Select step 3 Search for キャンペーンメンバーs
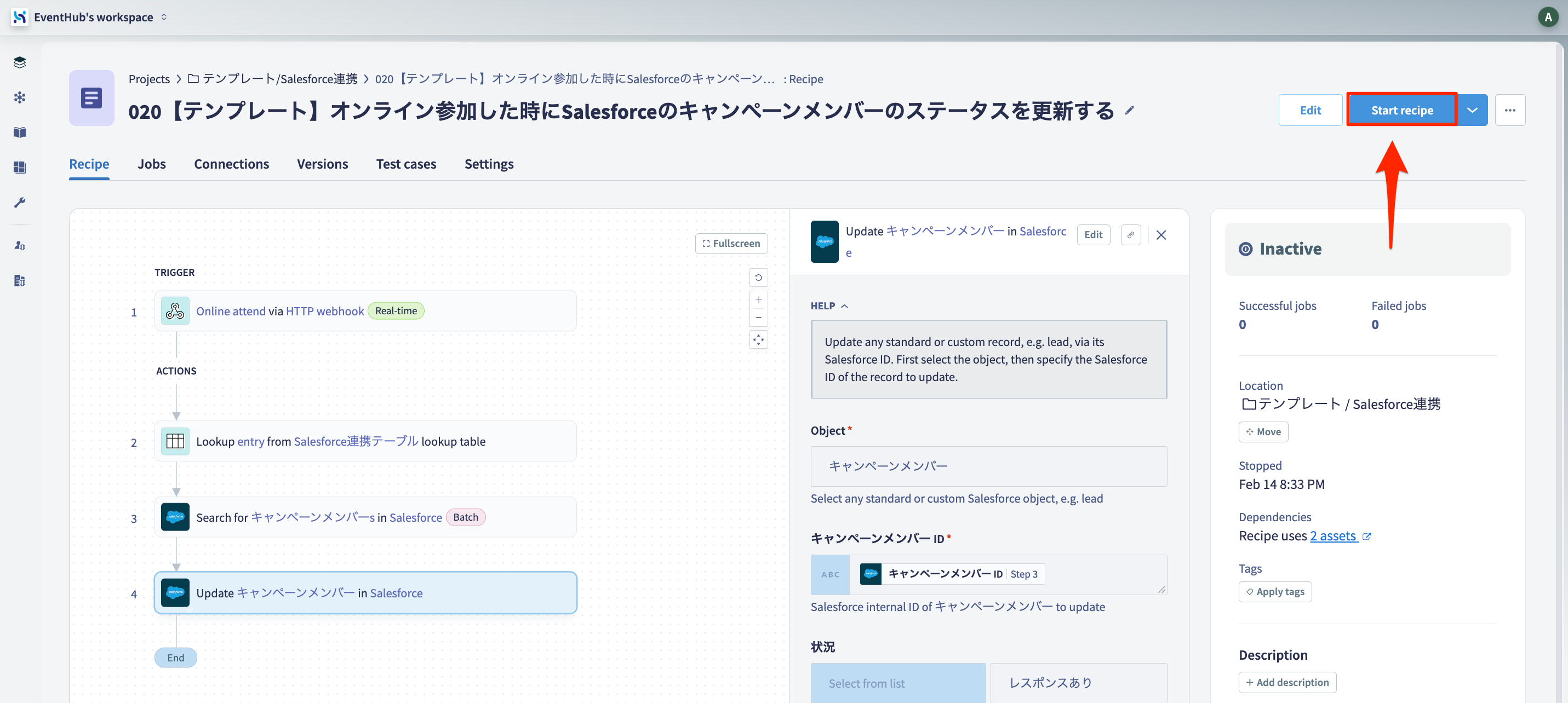 (x=365, y=517)
